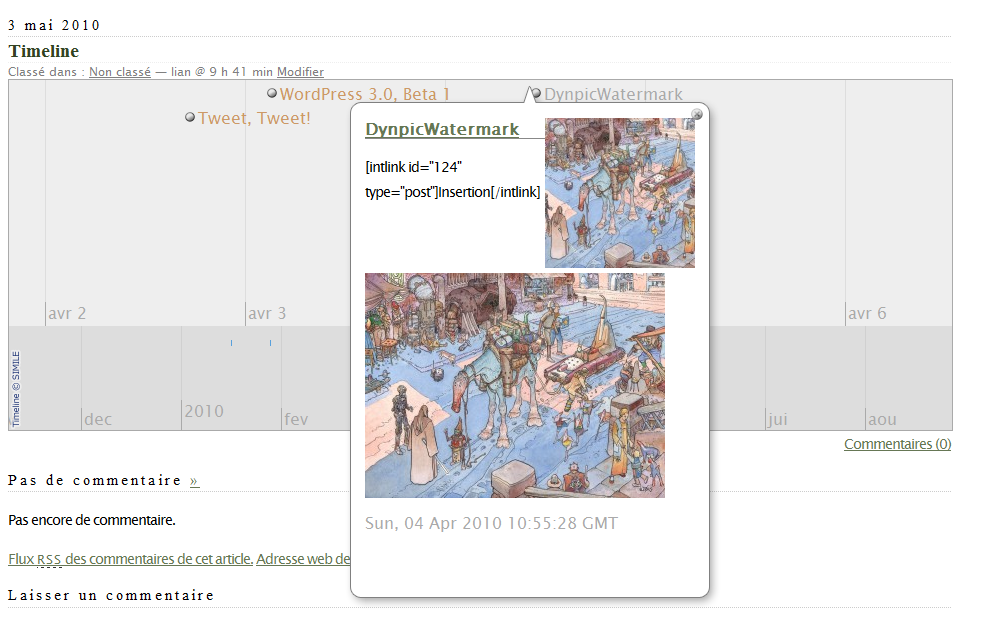This screenshot has height=627, width=1002.
Task: Click the Modifier edit link
Action: pos(300,72)
